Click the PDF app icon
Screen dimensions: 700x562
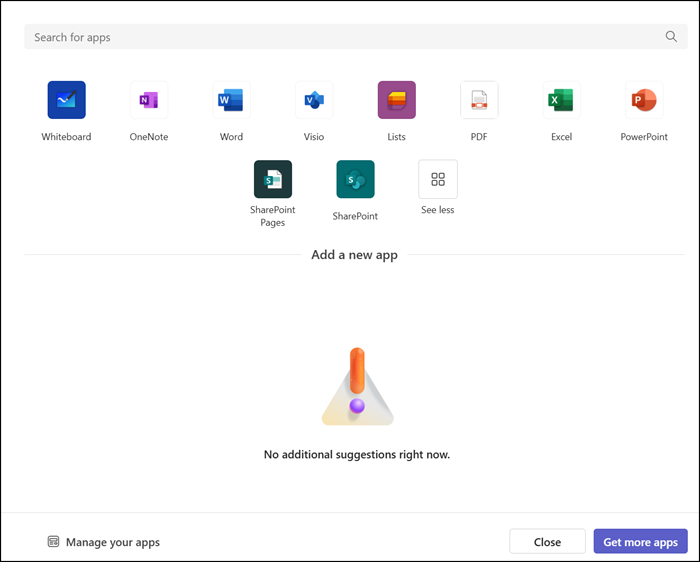tap(479, 100)
